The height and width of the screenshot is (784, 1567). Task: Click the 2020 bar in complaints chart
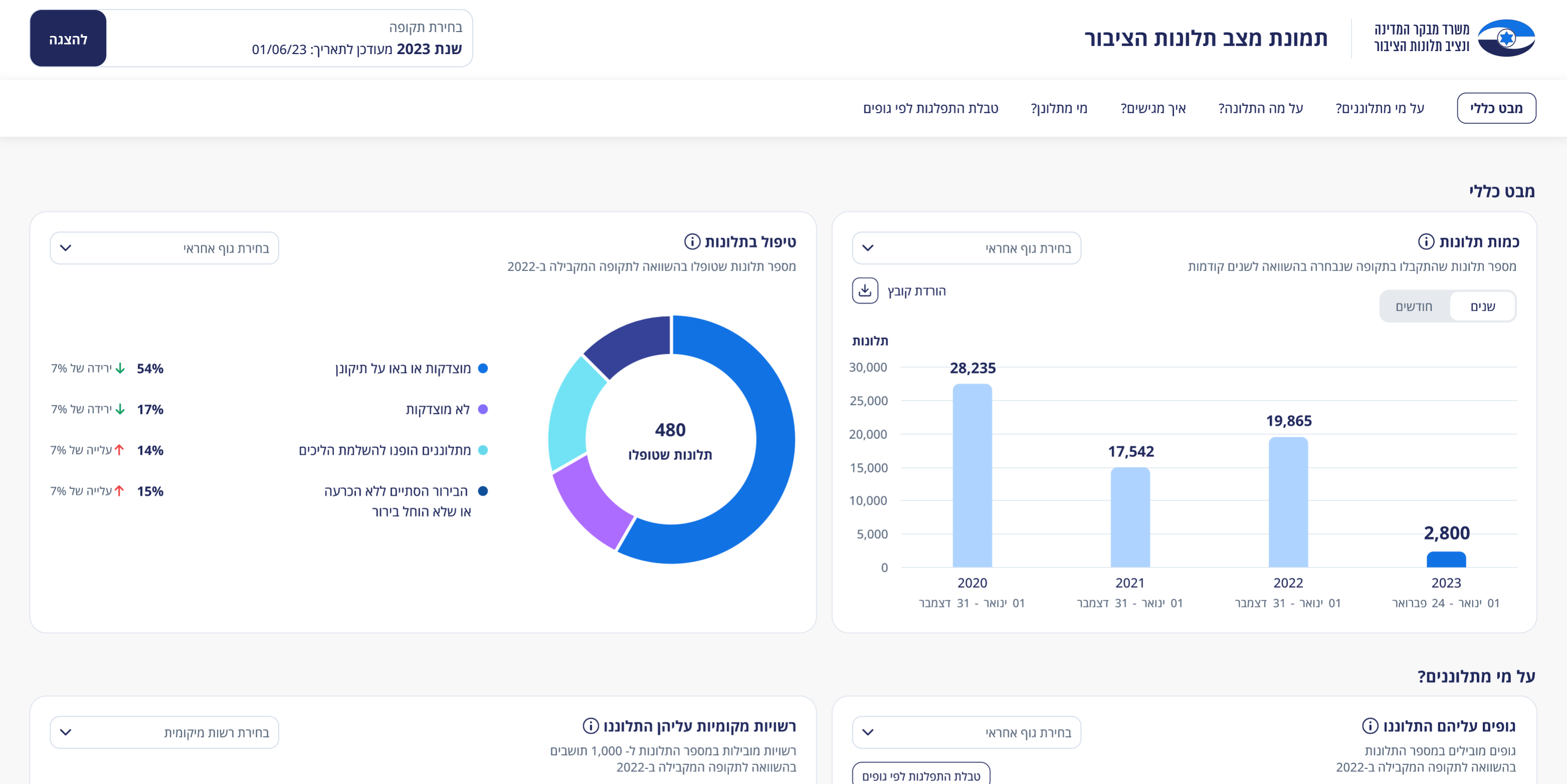click(x=972, y=475)
